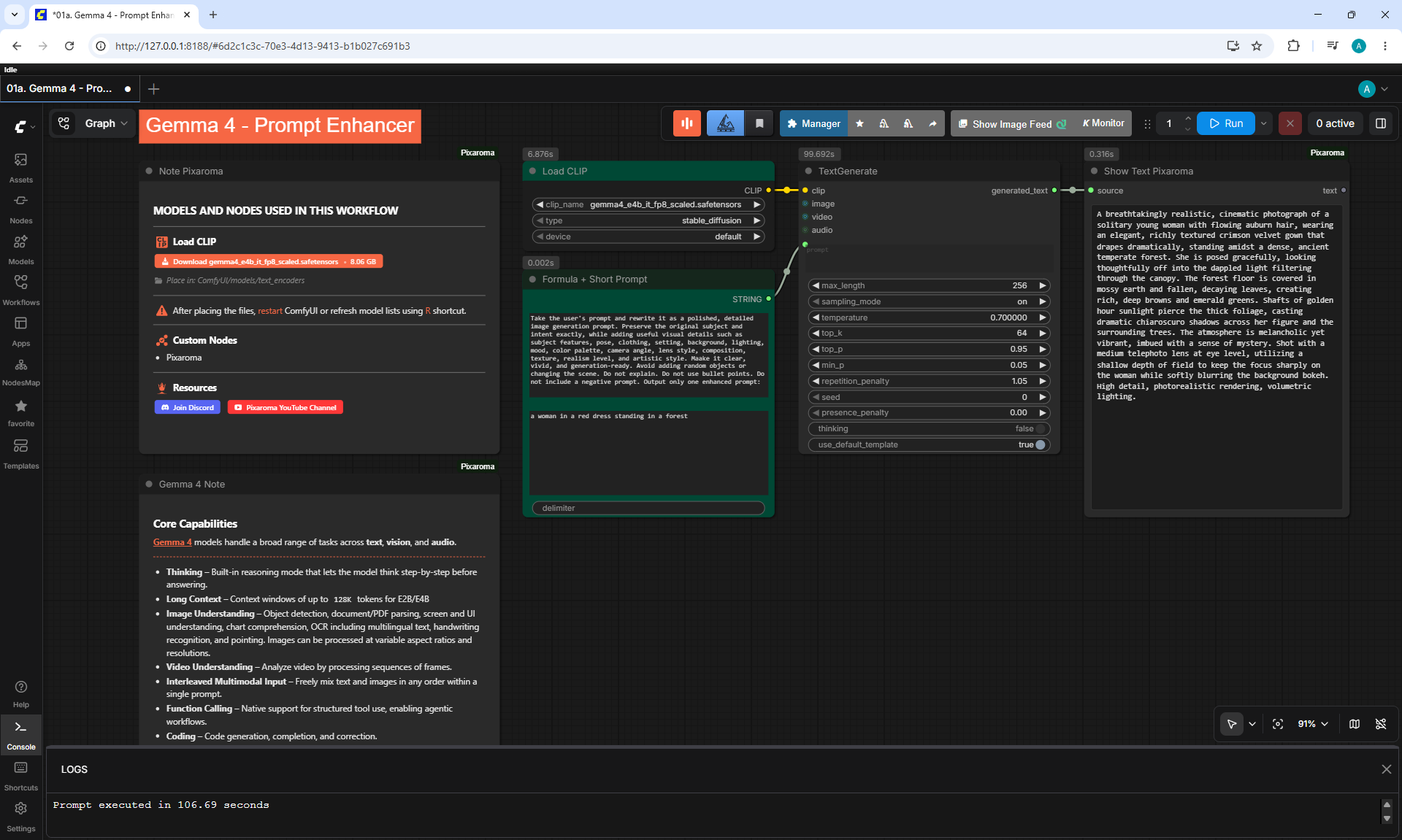
Task: Cancel the current run with the red X
Action: tap(1290, 123)
